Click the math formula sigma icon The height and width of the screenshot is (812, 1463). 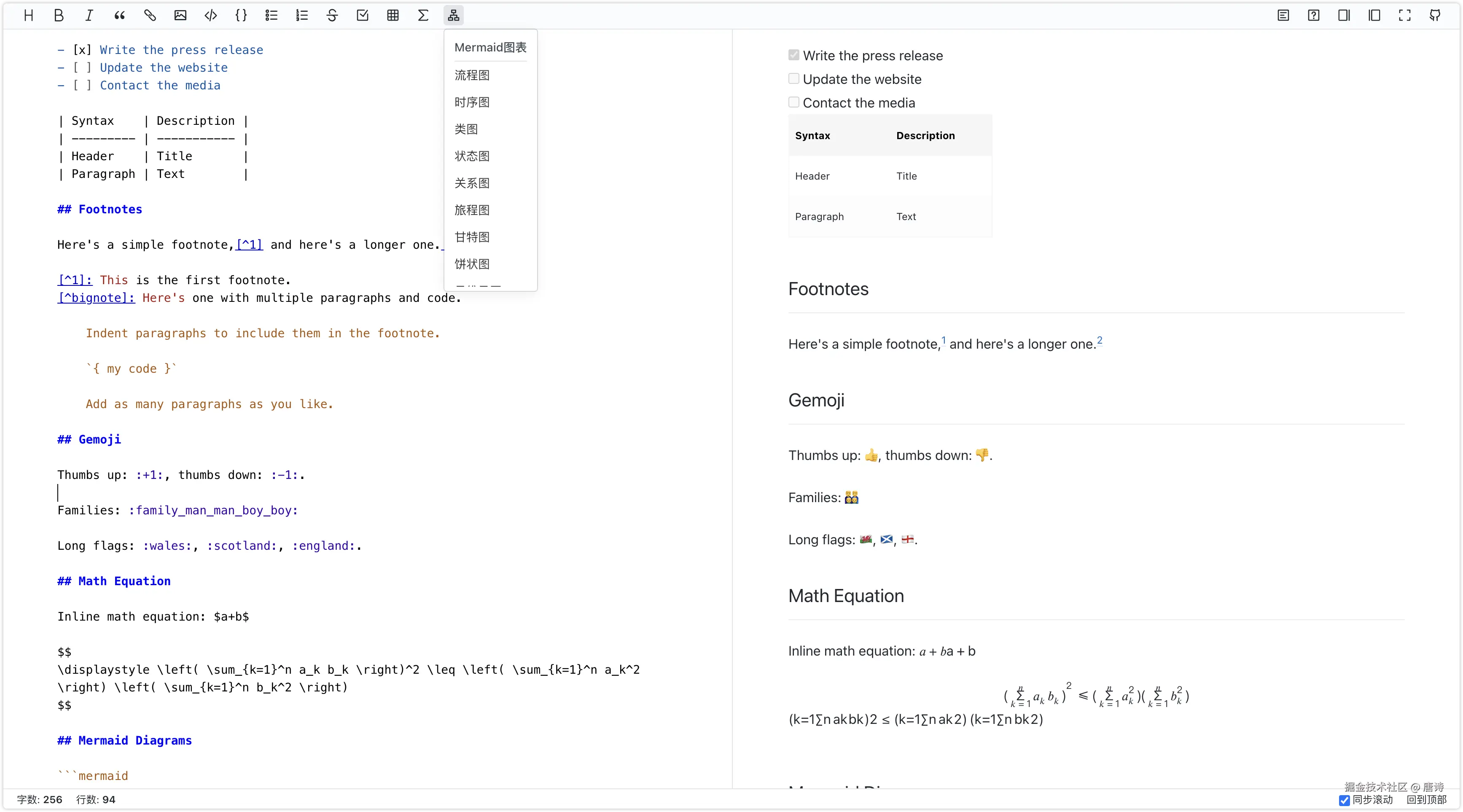pos(423,15)
